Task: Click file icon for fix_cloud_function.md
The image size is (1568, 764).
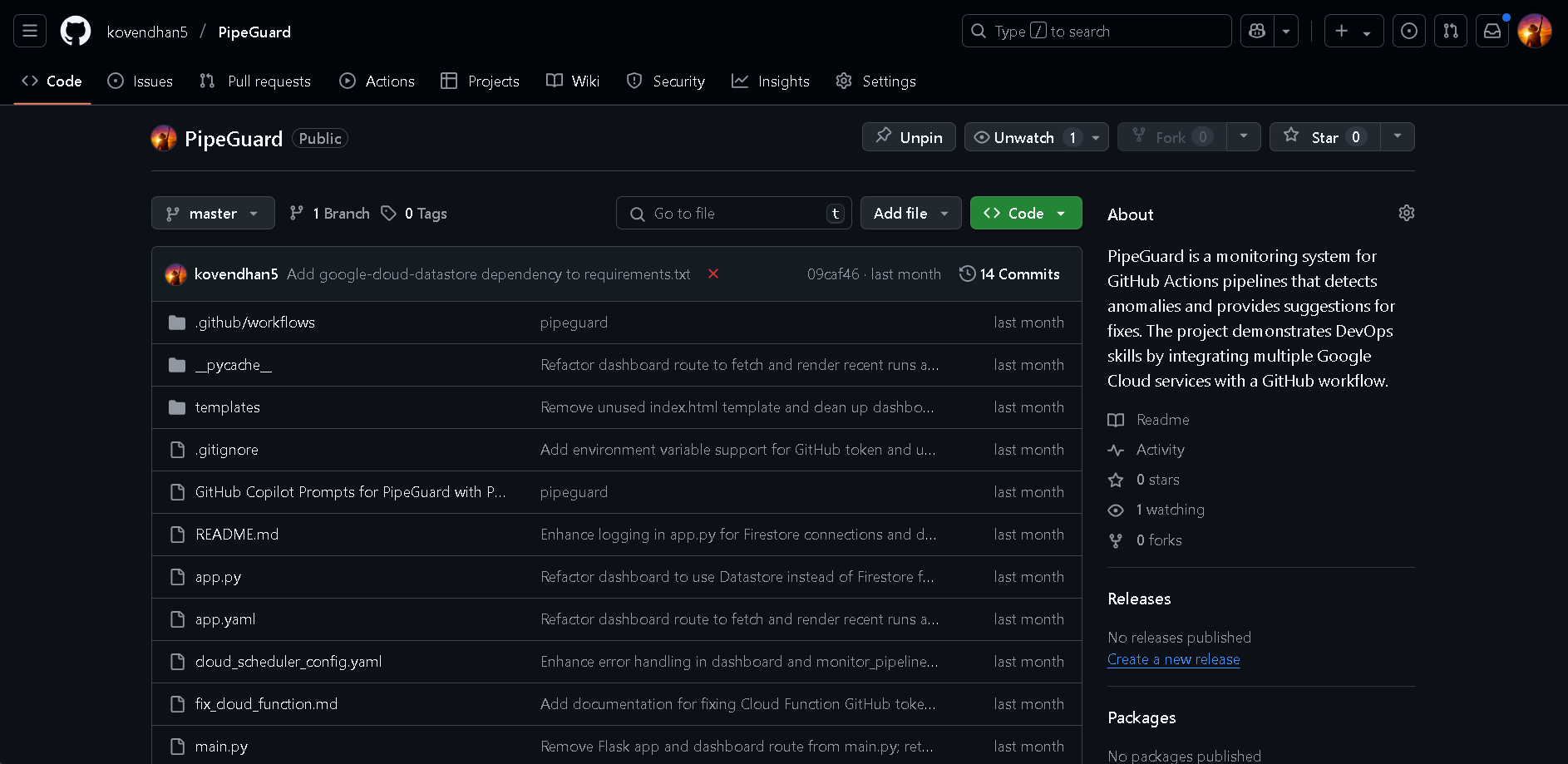Action: (x=177, y=704)
